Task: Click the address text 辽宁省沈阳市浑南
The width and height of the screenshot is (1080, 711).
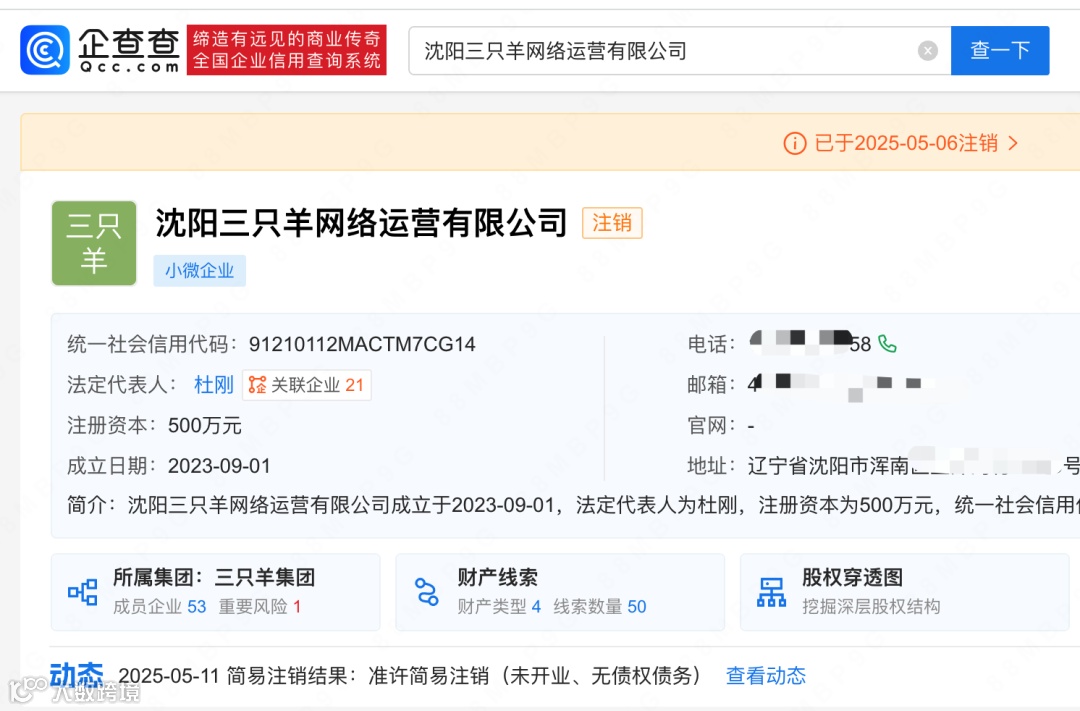Action: [829, 466]
